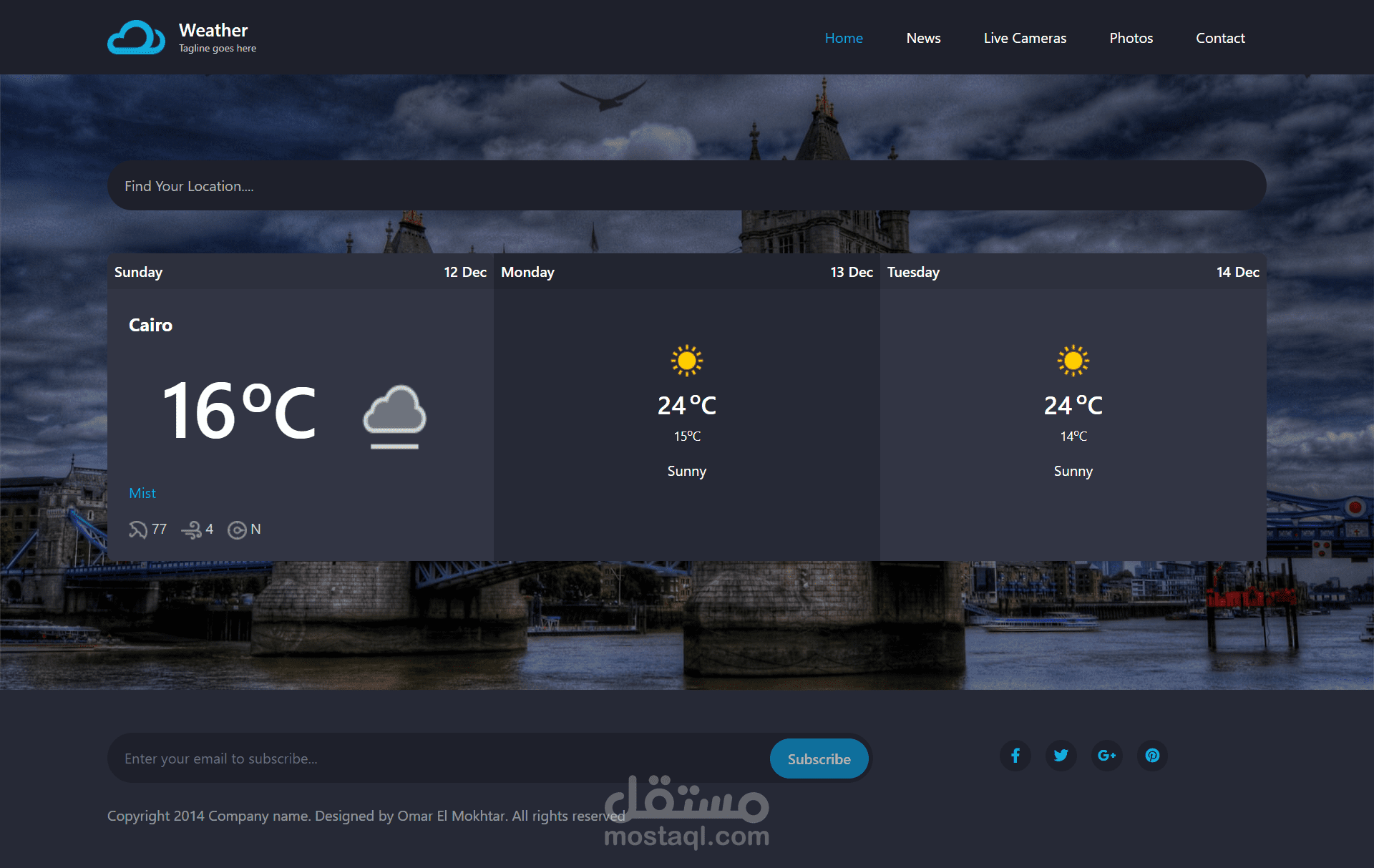Image resolution: width=1374 pixels, height=868 pixels.
Task: Click the Weather site title text
Action: (x=213, y=30)
